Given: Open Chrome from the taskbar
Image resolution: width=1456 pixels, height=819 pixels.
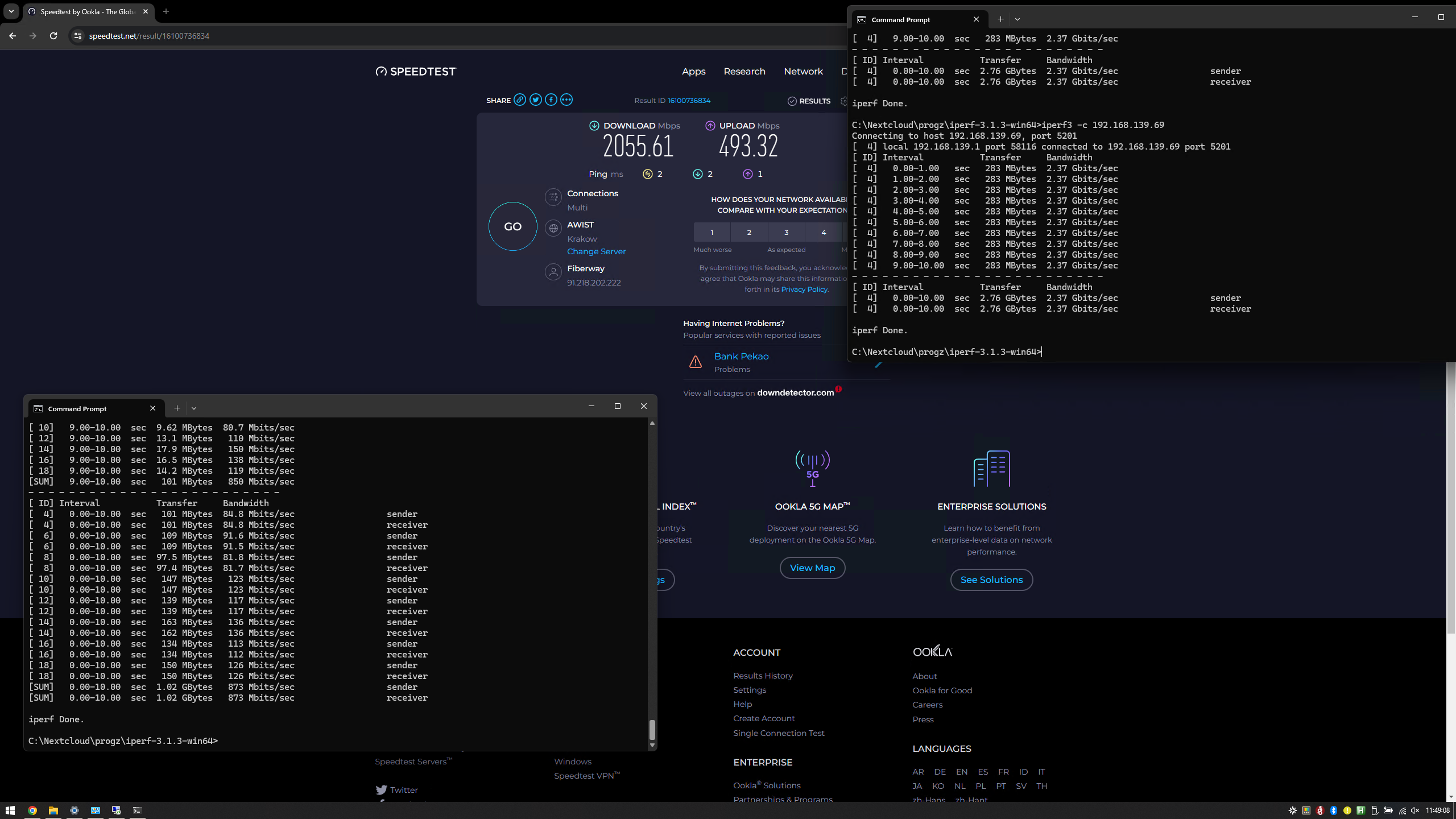Looking at the screenshot, I should pyautogui.click(x=32, y=810).
